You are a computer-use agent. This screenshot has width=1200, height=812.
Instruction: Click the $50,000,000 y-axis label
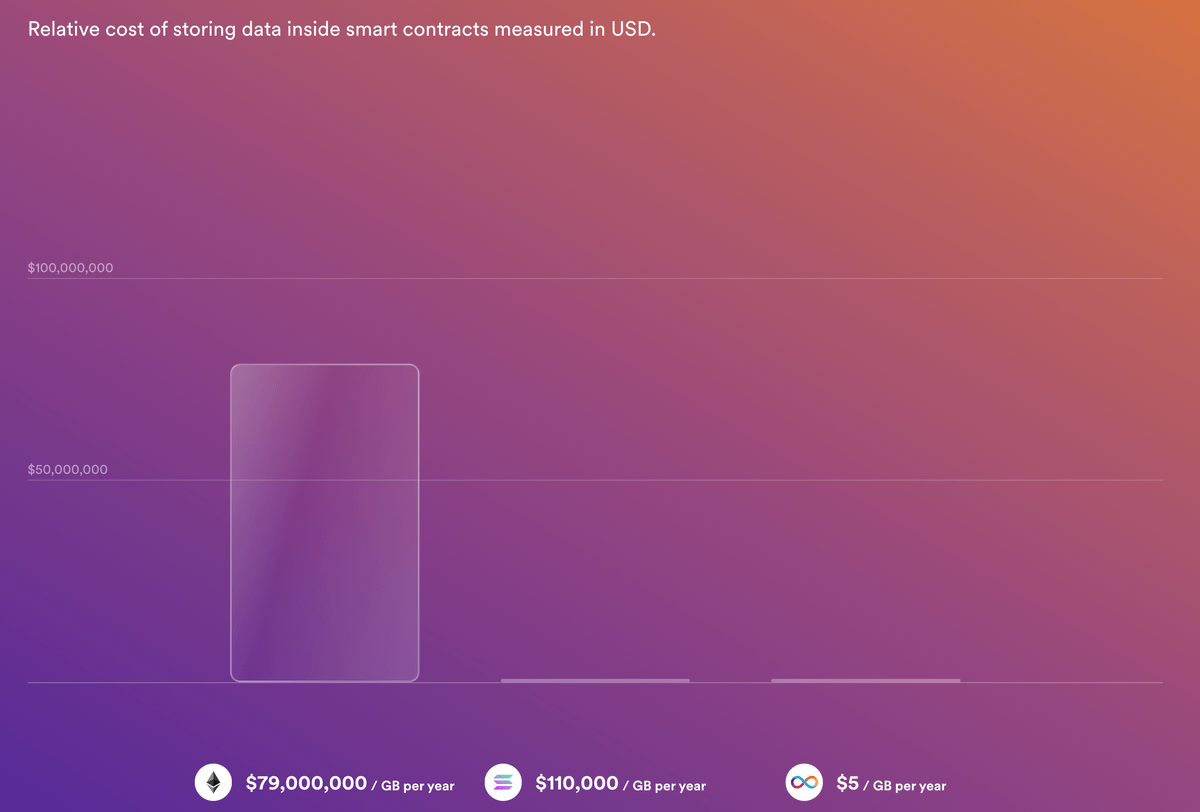tap(67, 470)
